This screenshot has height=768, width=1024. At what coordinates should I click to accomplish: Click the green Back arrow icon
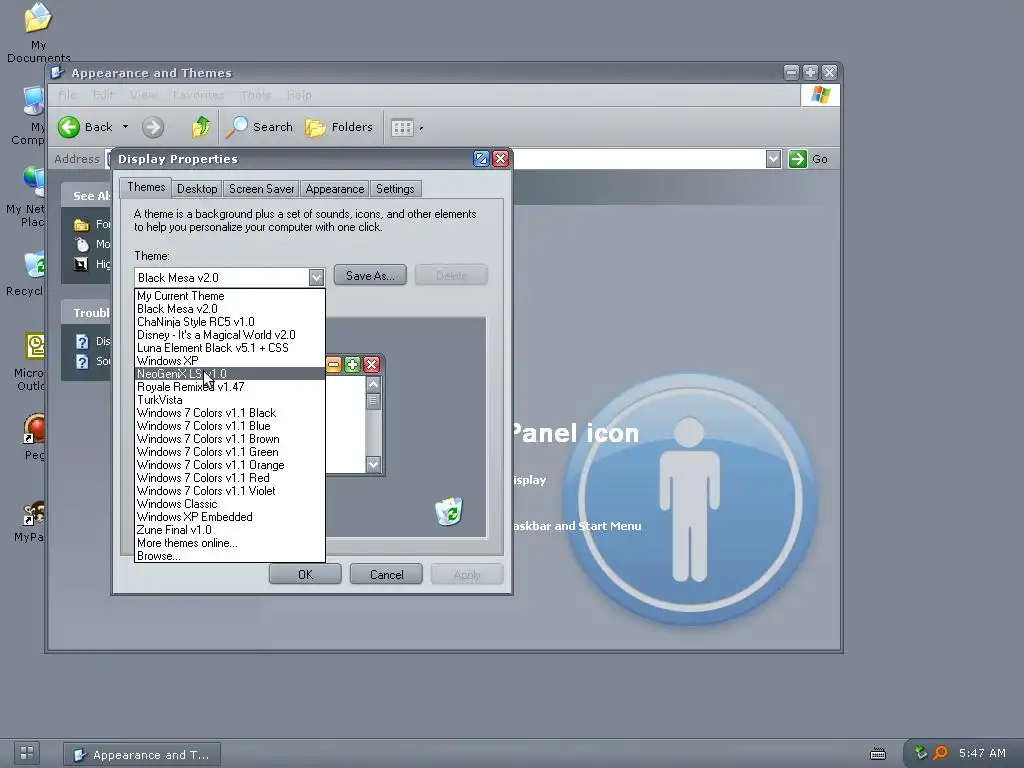coord(69,127)
